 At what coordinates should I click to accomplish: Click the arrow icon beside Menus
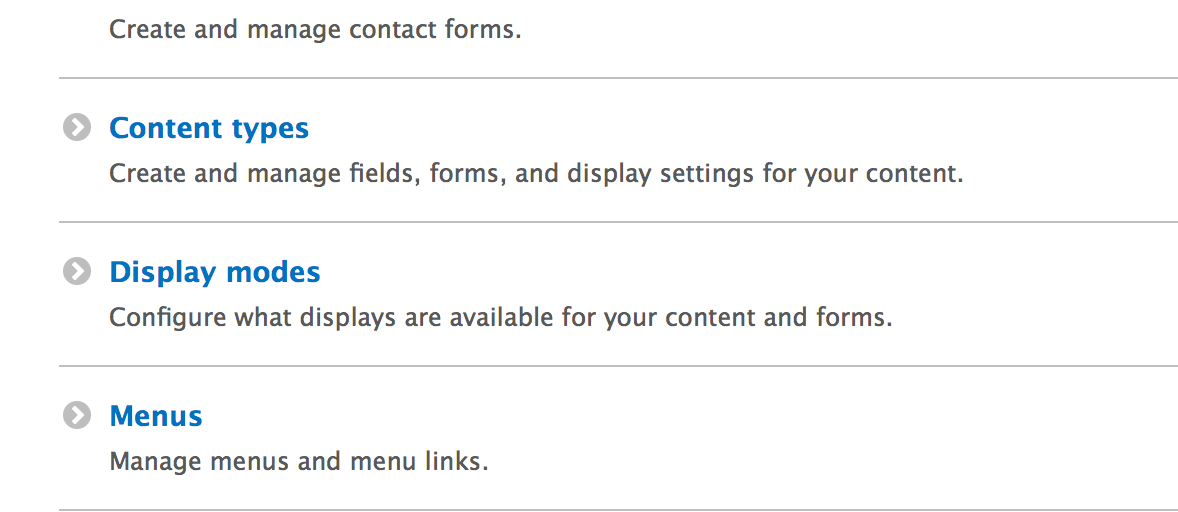(75, 416)
